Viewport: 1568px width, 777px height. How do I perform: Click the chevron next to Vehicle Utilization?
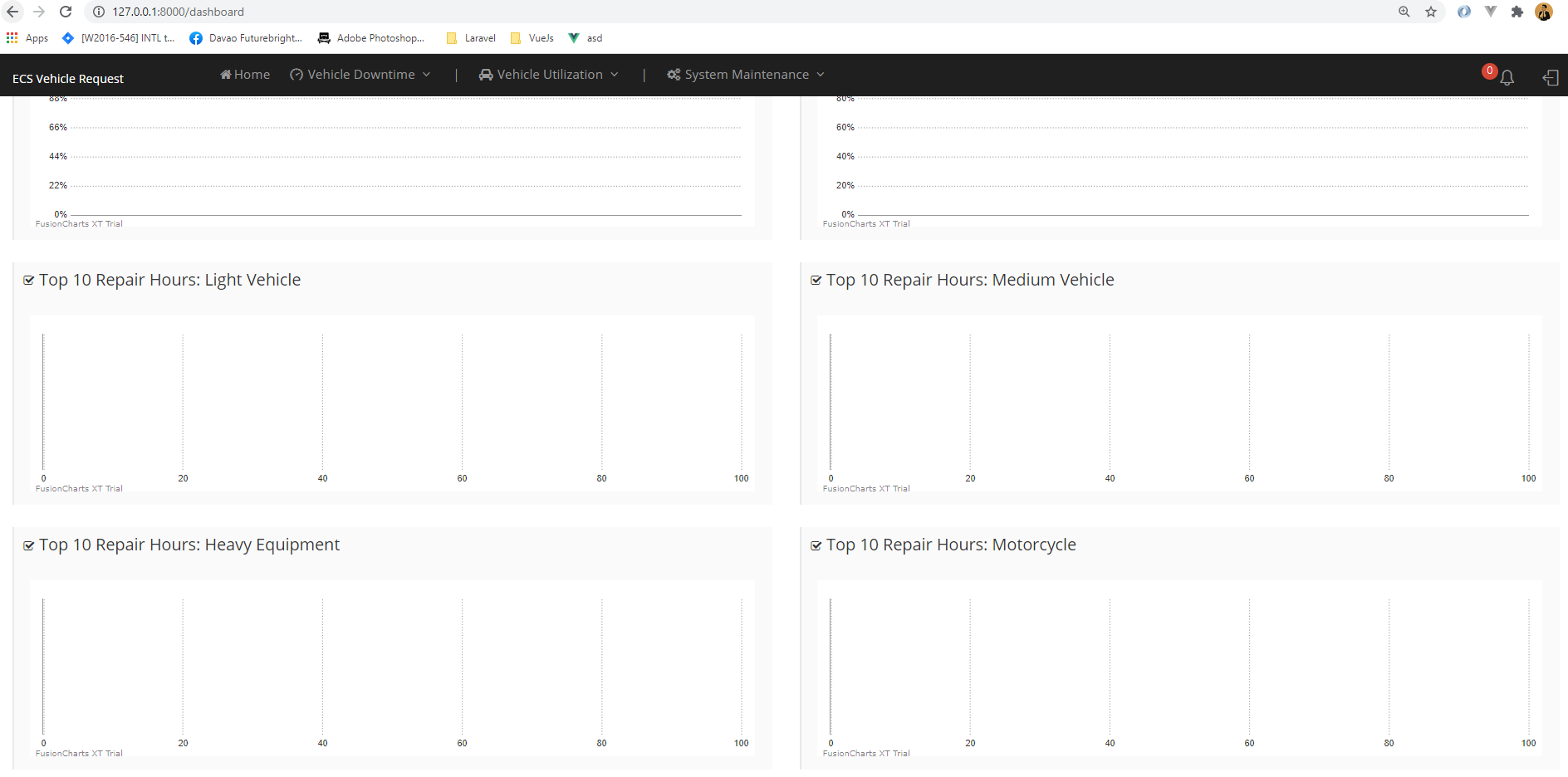pos(615,75)
